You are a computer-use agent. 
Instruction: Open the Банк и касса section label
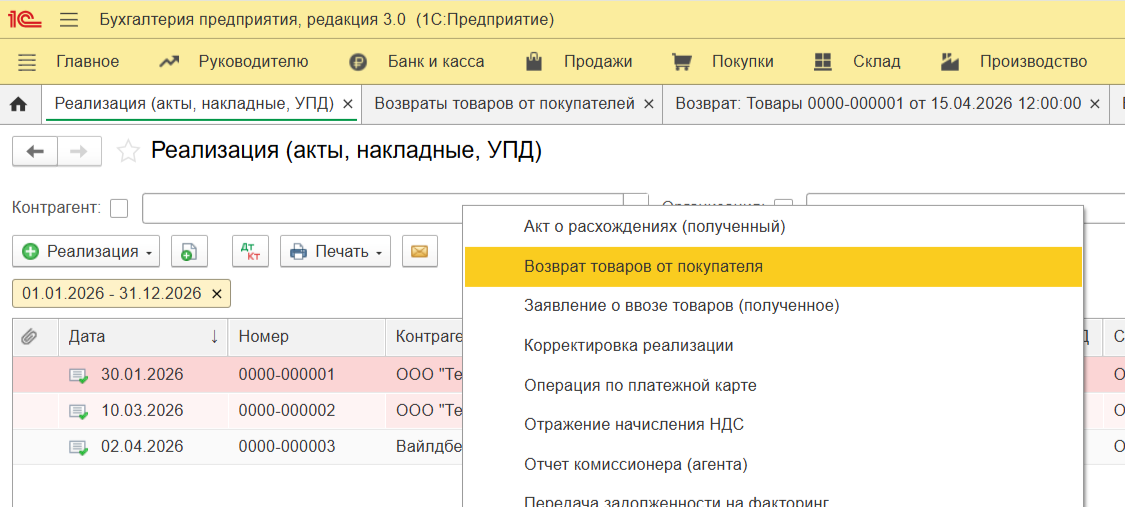pos(436,62)
